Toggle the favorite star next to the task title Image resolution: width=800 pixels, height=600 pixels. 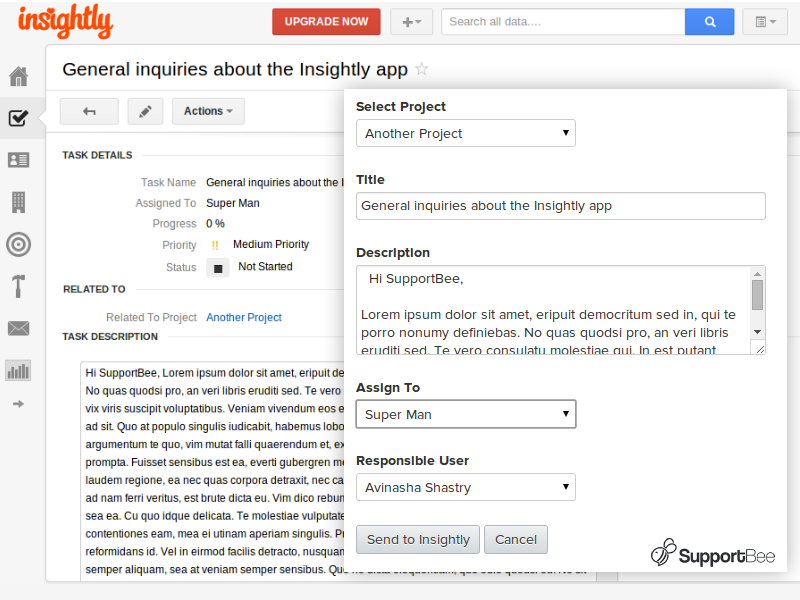click(x=421, y=71)
